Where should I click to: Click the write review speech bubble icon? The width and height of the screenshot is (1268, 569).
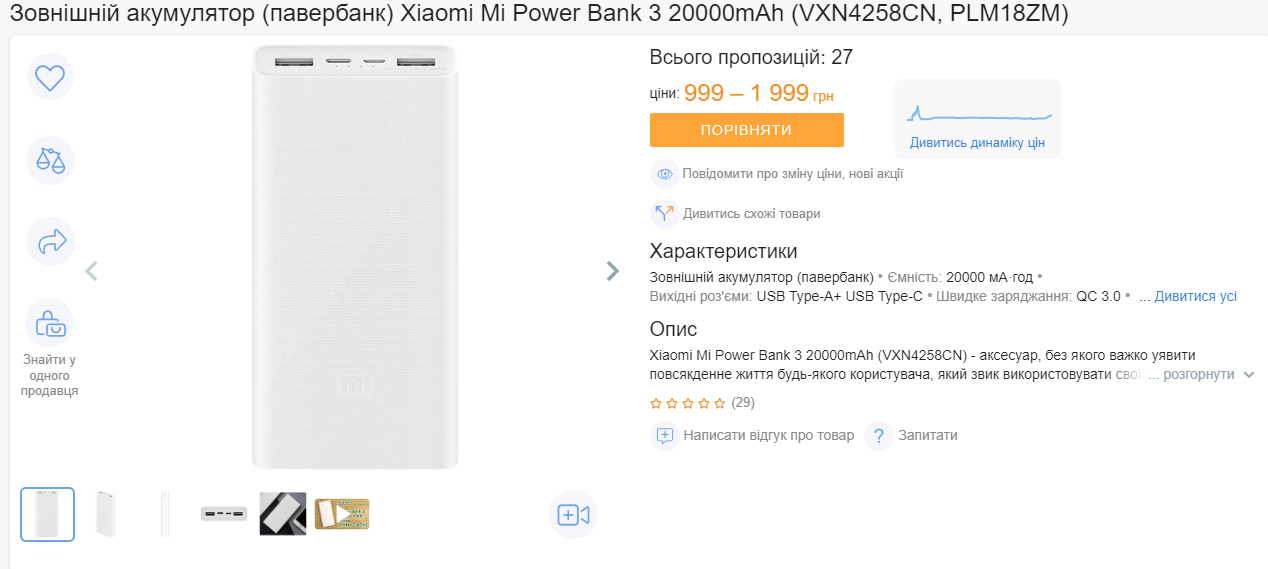[x=665, y=436]
